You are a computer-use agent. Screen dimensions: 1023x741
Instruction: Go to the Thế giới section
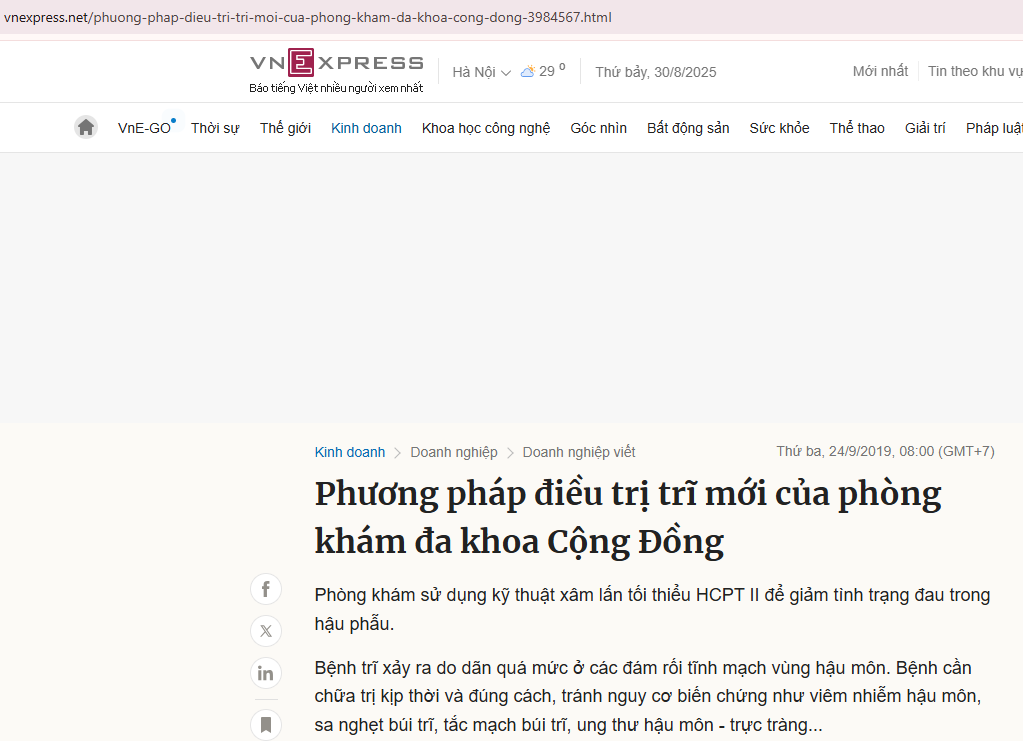(x=285, y=128)
